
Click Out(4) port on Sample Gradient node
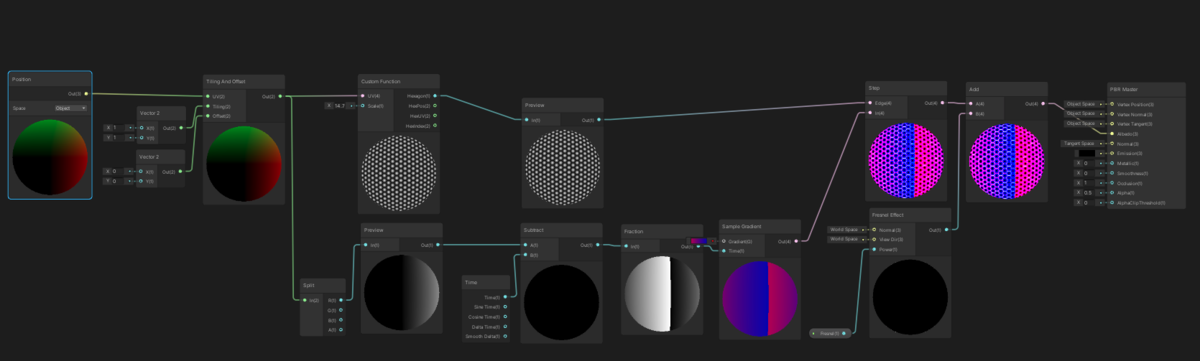(x=797, y=241)
